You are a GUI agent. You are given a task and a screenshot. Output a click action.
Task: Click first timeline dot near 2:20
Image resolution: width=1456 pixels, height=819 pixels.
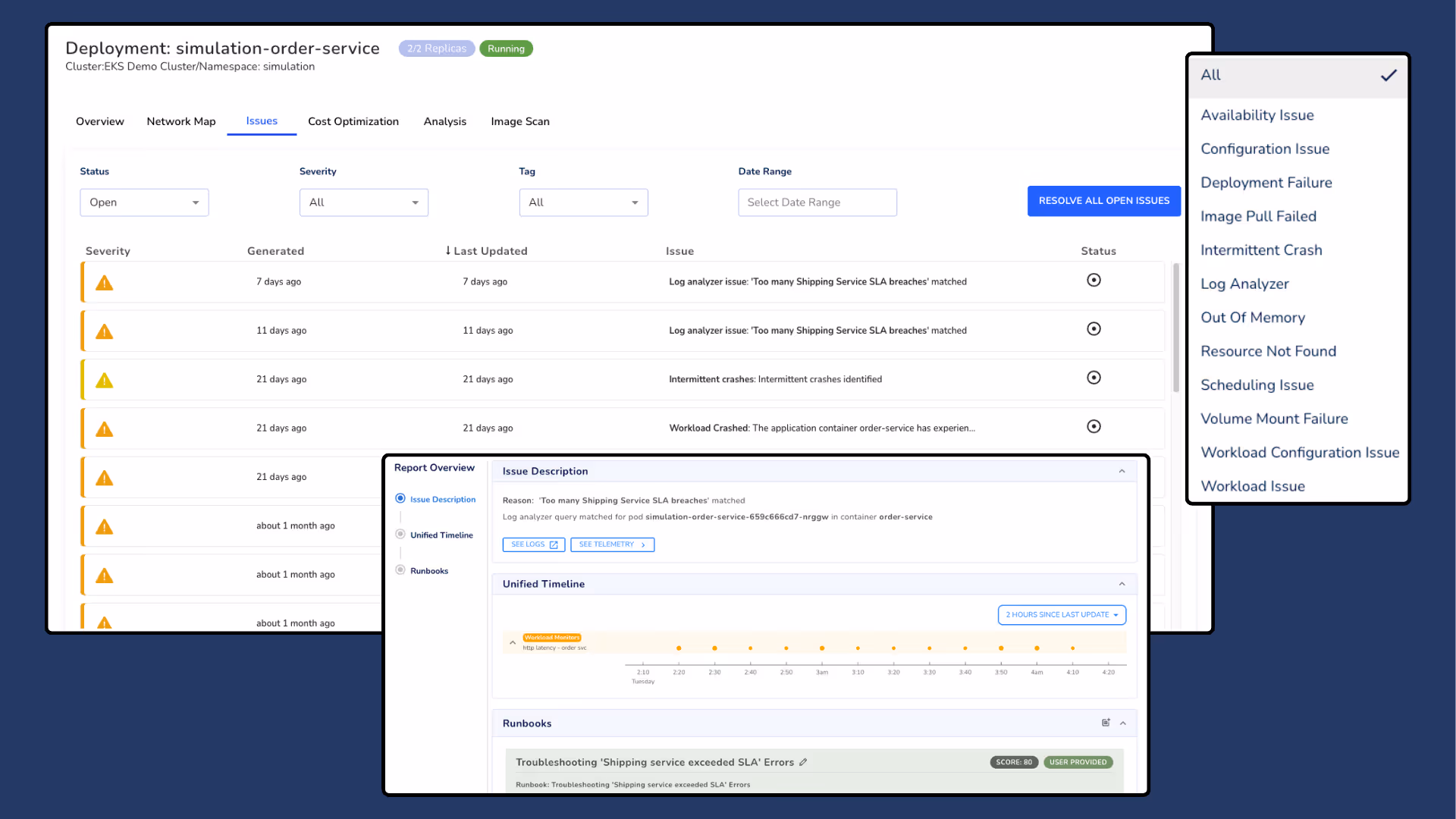679,648
